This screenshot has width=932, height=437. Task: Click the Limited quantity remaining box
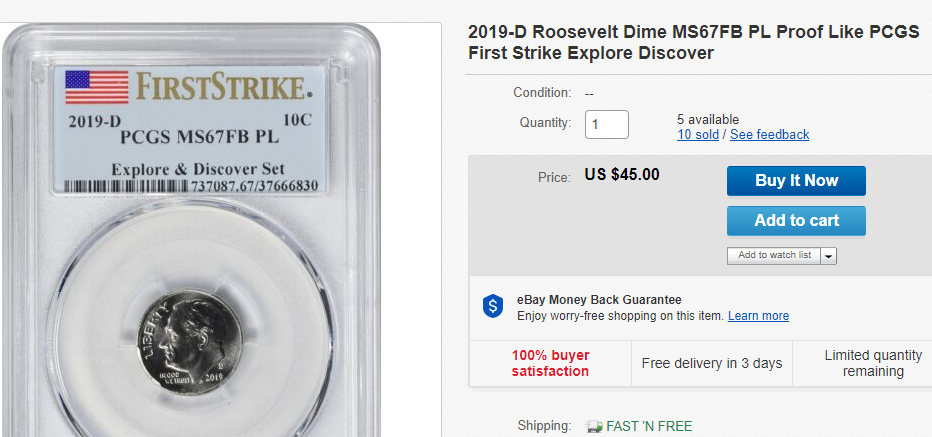(x=873, y=363)
